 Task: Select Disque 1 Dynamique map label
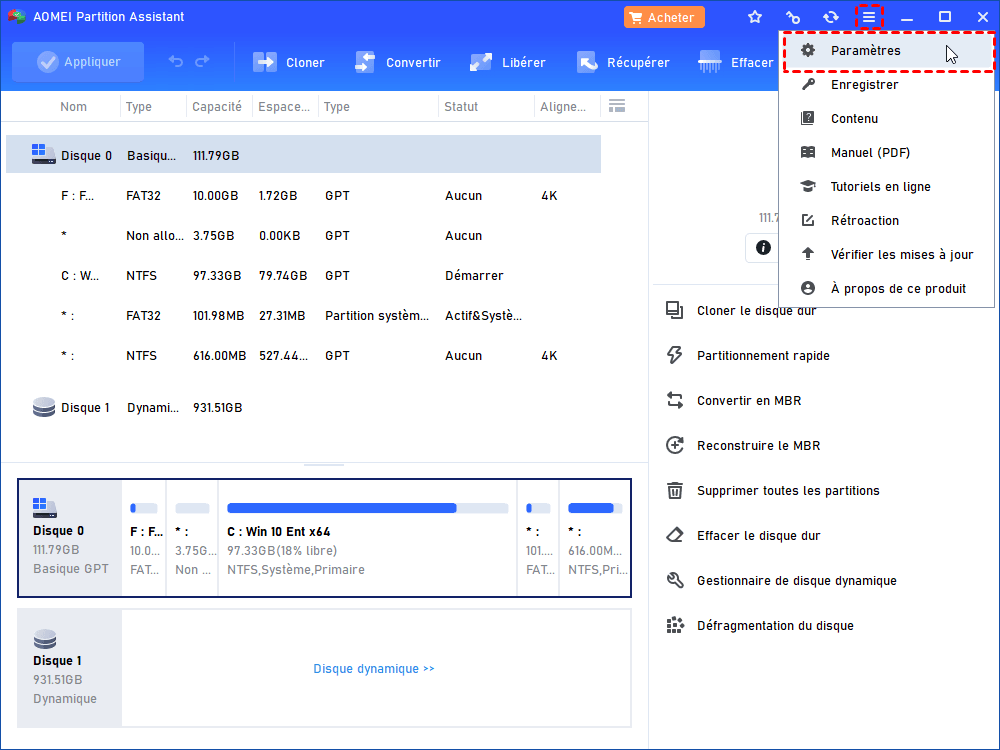(70, 668)
